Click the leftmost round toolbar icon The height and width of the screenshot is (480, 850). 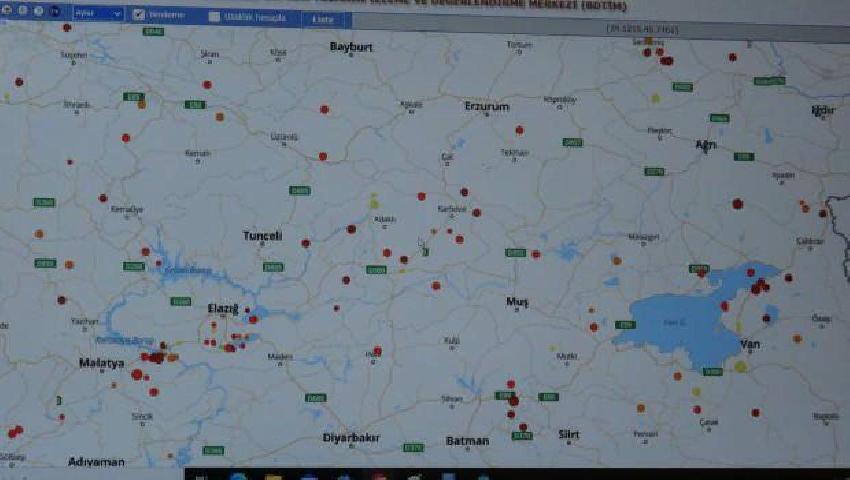click(10, 12)
